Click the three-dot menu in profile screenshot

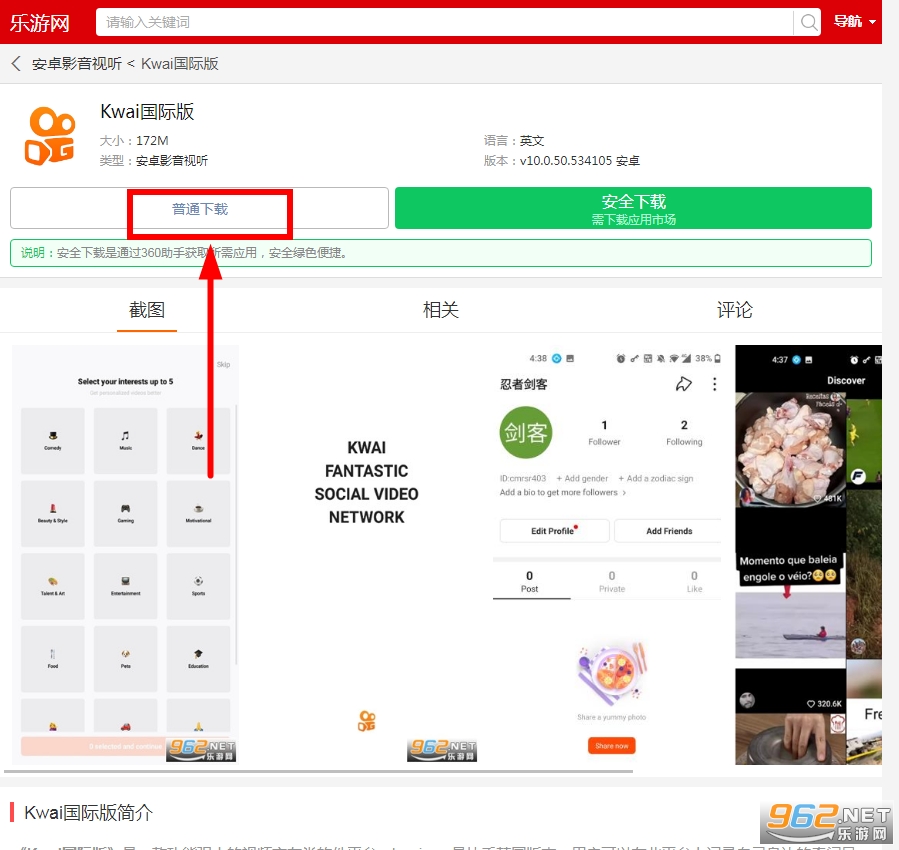[x=714, y=384]
